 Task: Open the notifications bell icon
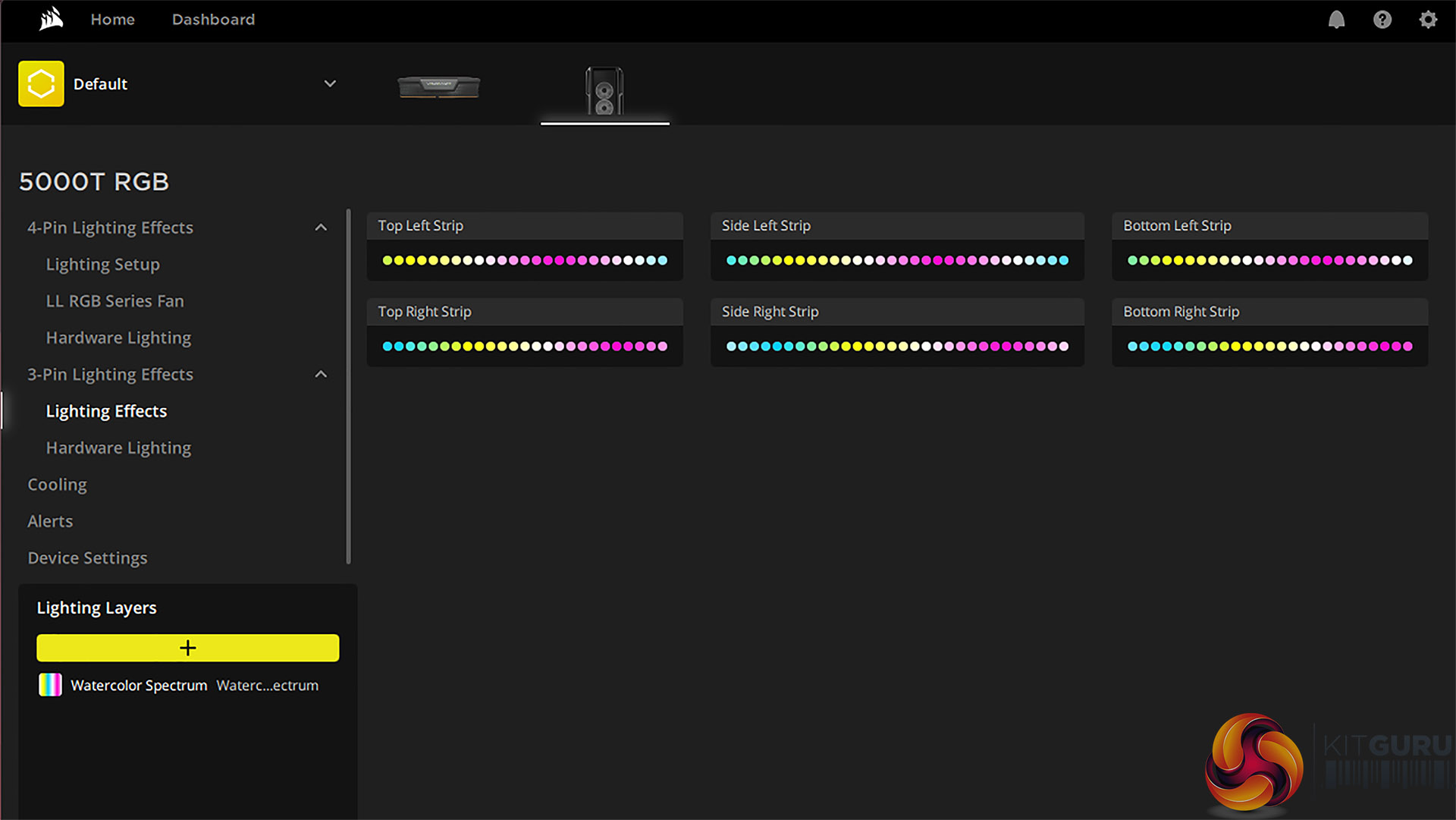pyautogui.click(x=1336, y=20)
